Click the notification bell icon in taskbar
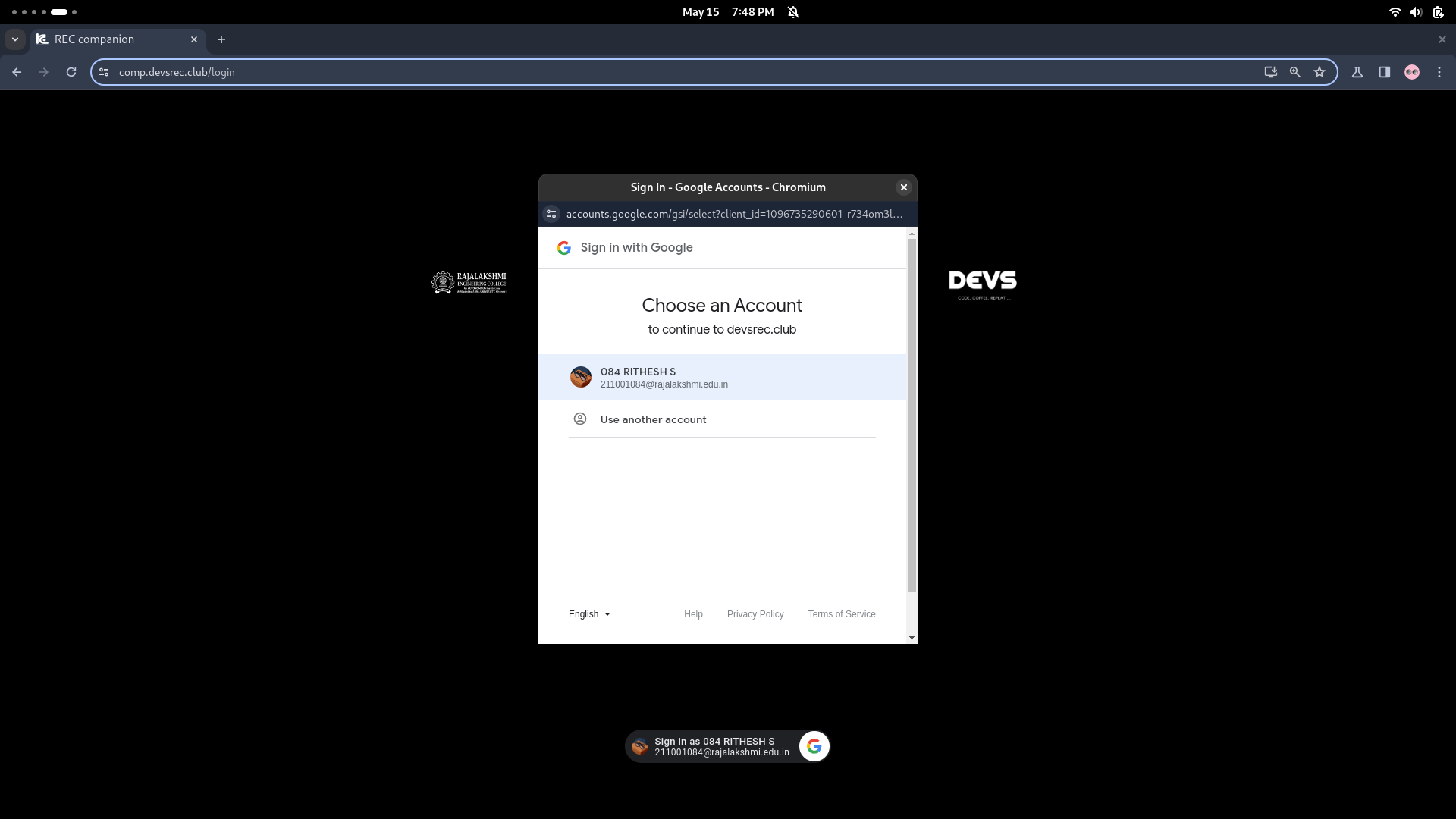Image resolution: width=1456 pixels, height=819 pixels. pos(794,12)
